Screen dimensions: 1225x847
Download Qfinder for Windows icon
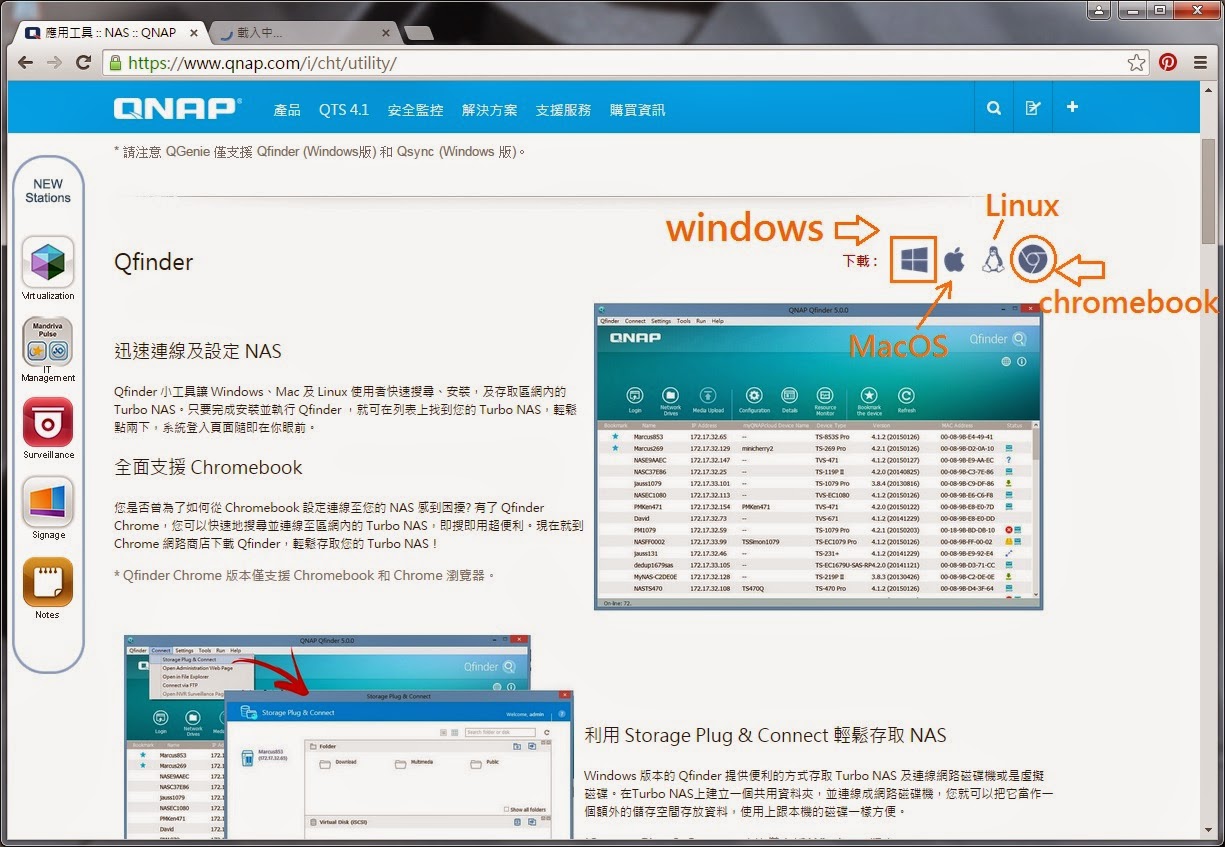[913, 260]
